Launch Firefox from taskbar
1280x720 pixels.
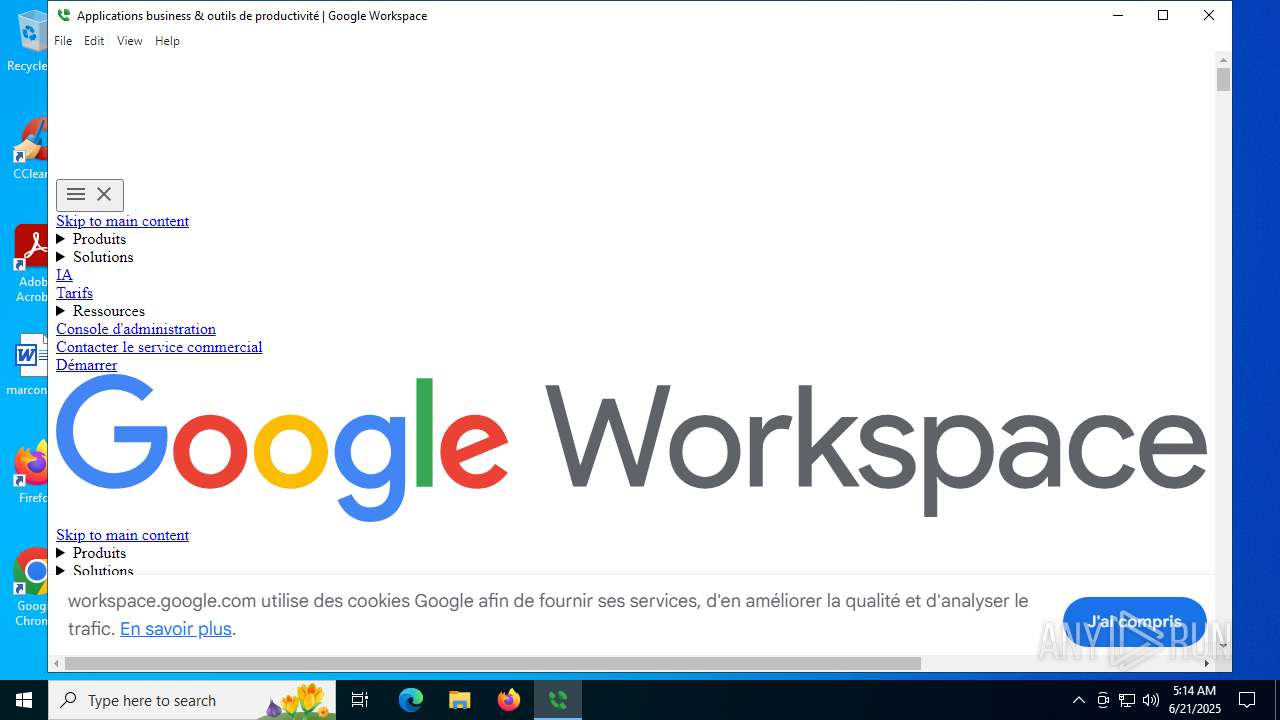point(509,700)
